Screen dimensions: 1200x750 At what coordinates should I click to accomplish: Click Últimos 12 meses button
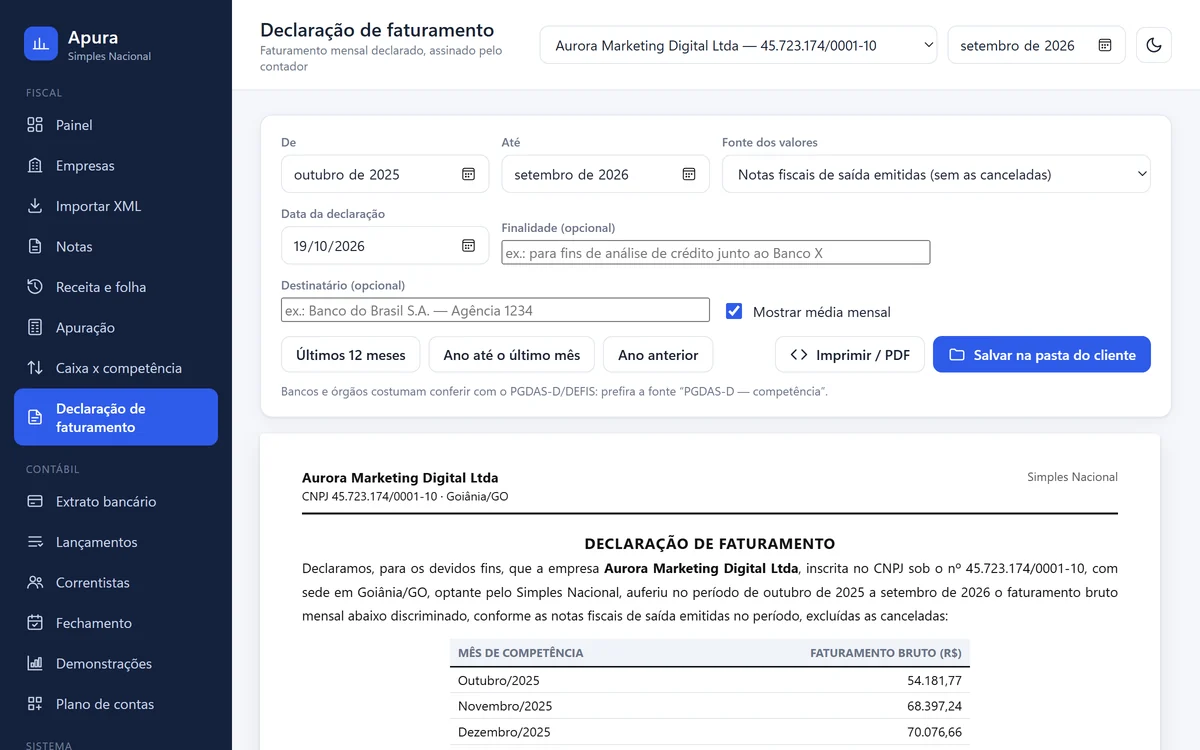pos(351,355)
